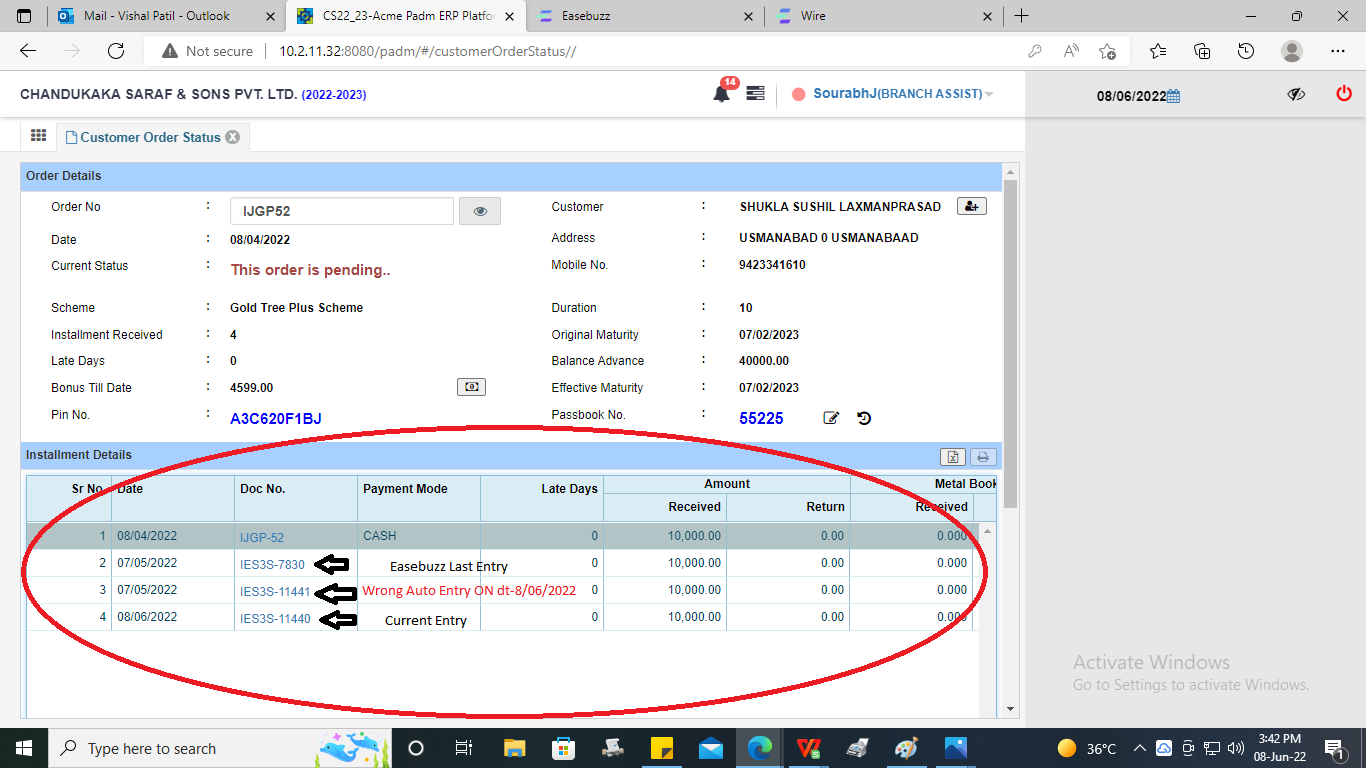Add this page to favorites
1366x768 pixels.
1107,51
